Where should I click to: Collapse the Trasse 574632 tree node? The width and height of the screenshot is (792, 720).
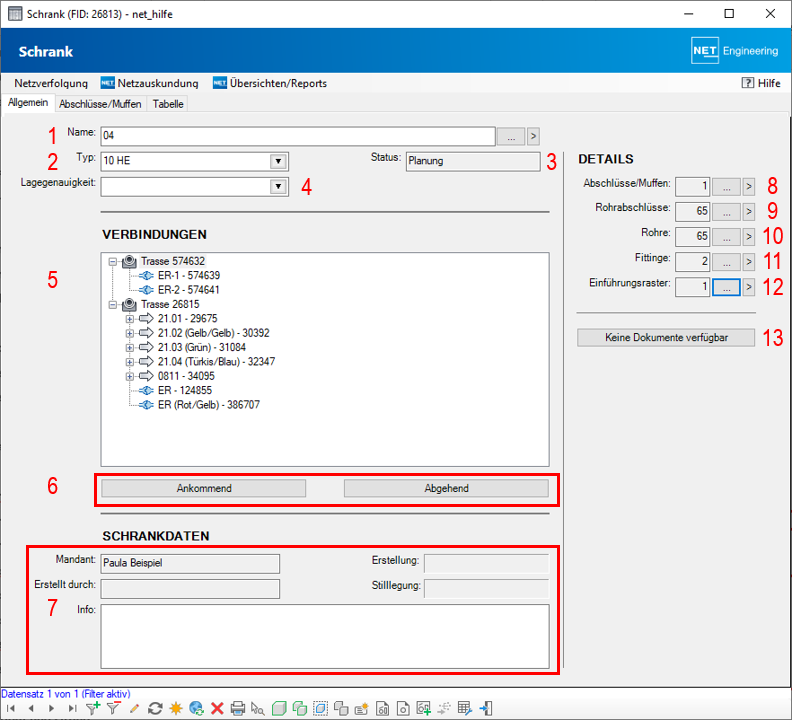tap(112, 261)
